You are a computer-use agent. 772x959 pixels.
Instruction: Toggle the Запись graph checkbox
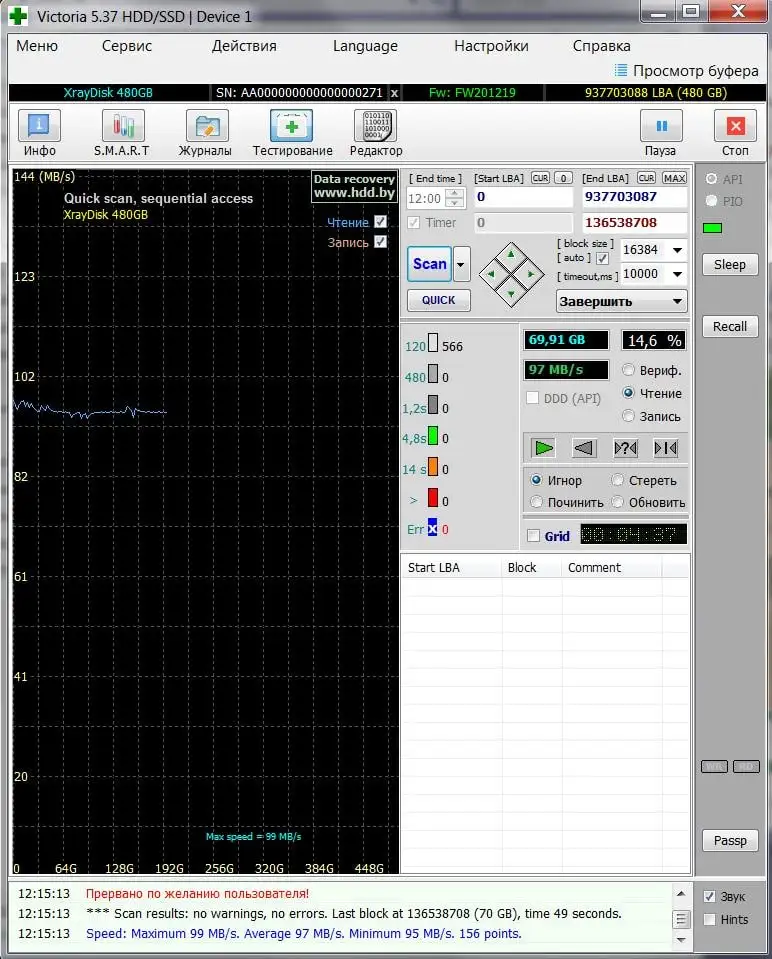click(380, 242)
